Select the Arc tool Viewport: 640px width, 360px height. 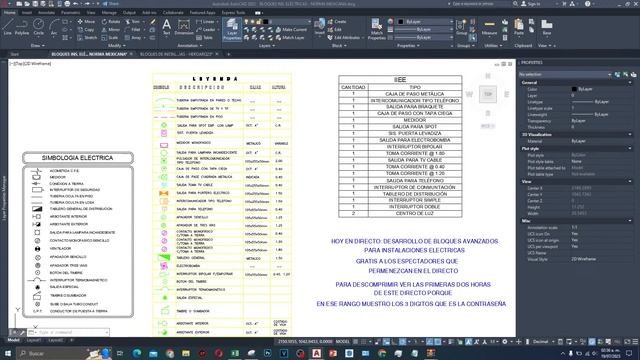click(54, 27)
